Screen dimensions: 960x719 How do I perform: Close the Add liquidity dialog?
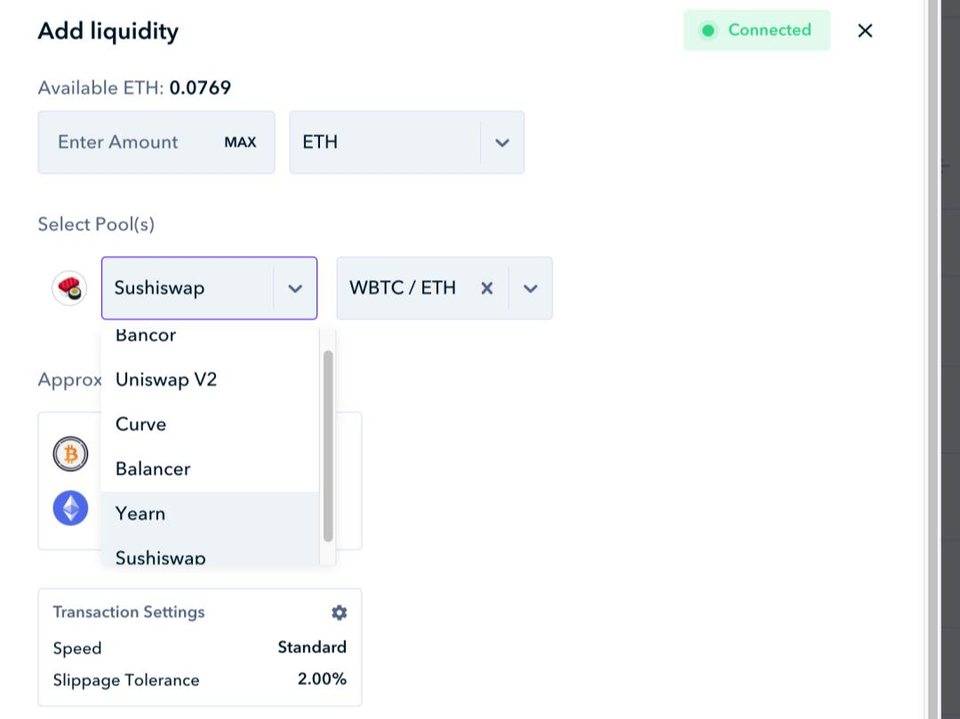(865, 31)
